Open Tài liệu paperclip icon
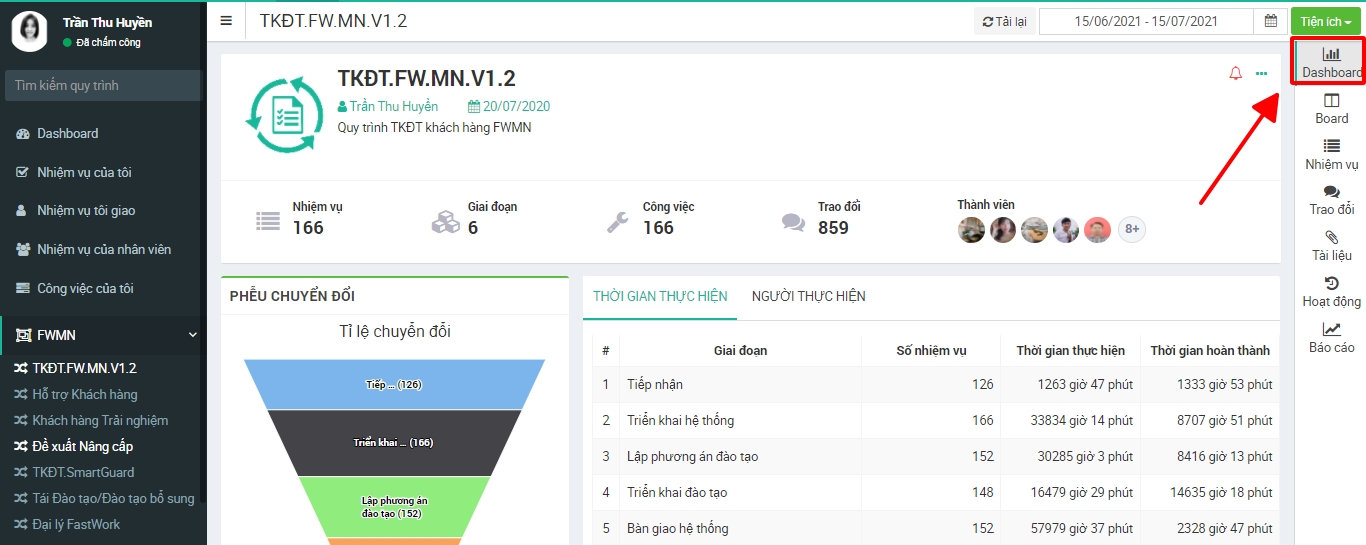Viewport: 1366px width, 545px height. click(x=1331, y=238)
